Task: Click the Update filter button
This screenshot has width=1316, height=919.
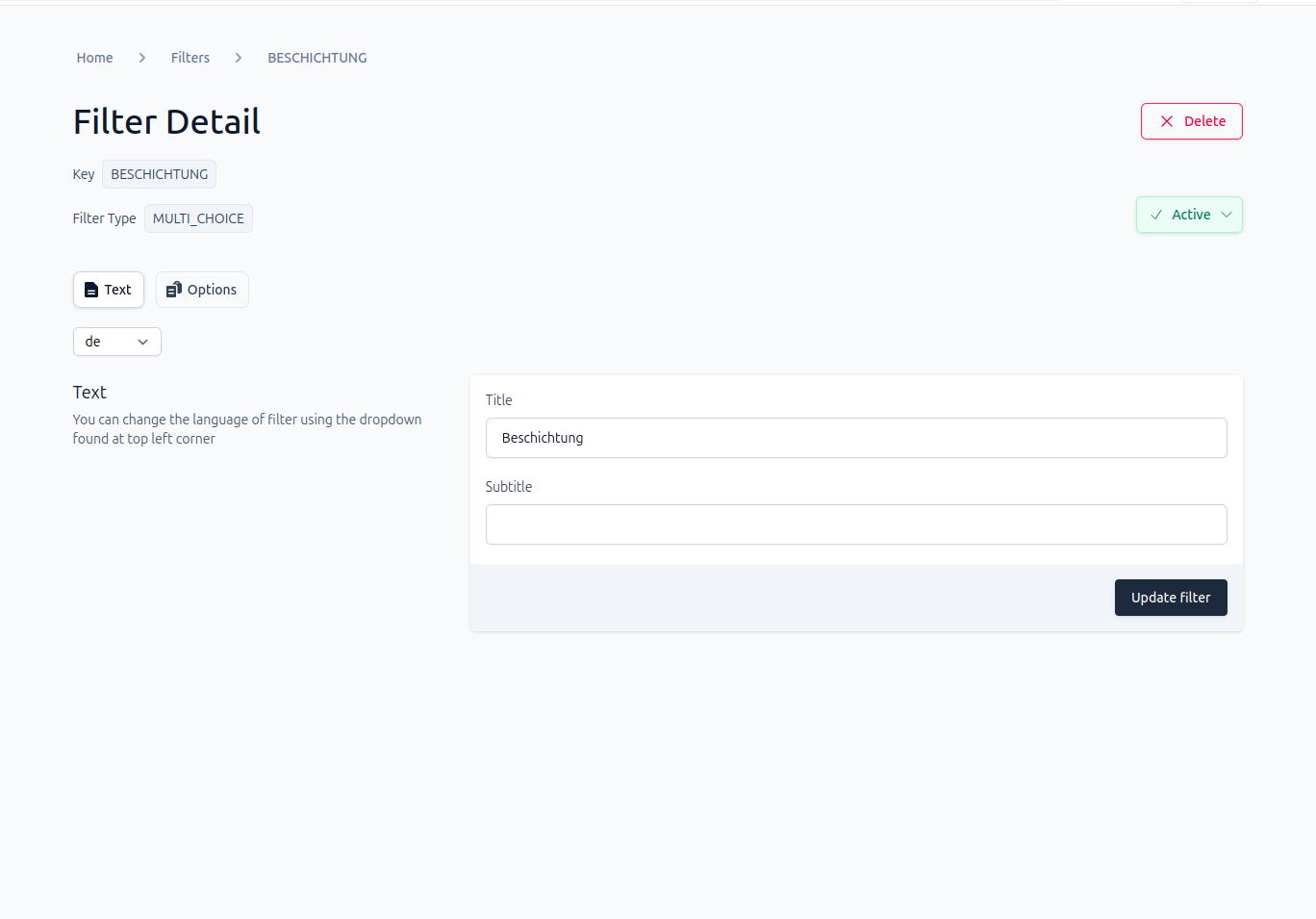Action: click(x=1171, y=598)
